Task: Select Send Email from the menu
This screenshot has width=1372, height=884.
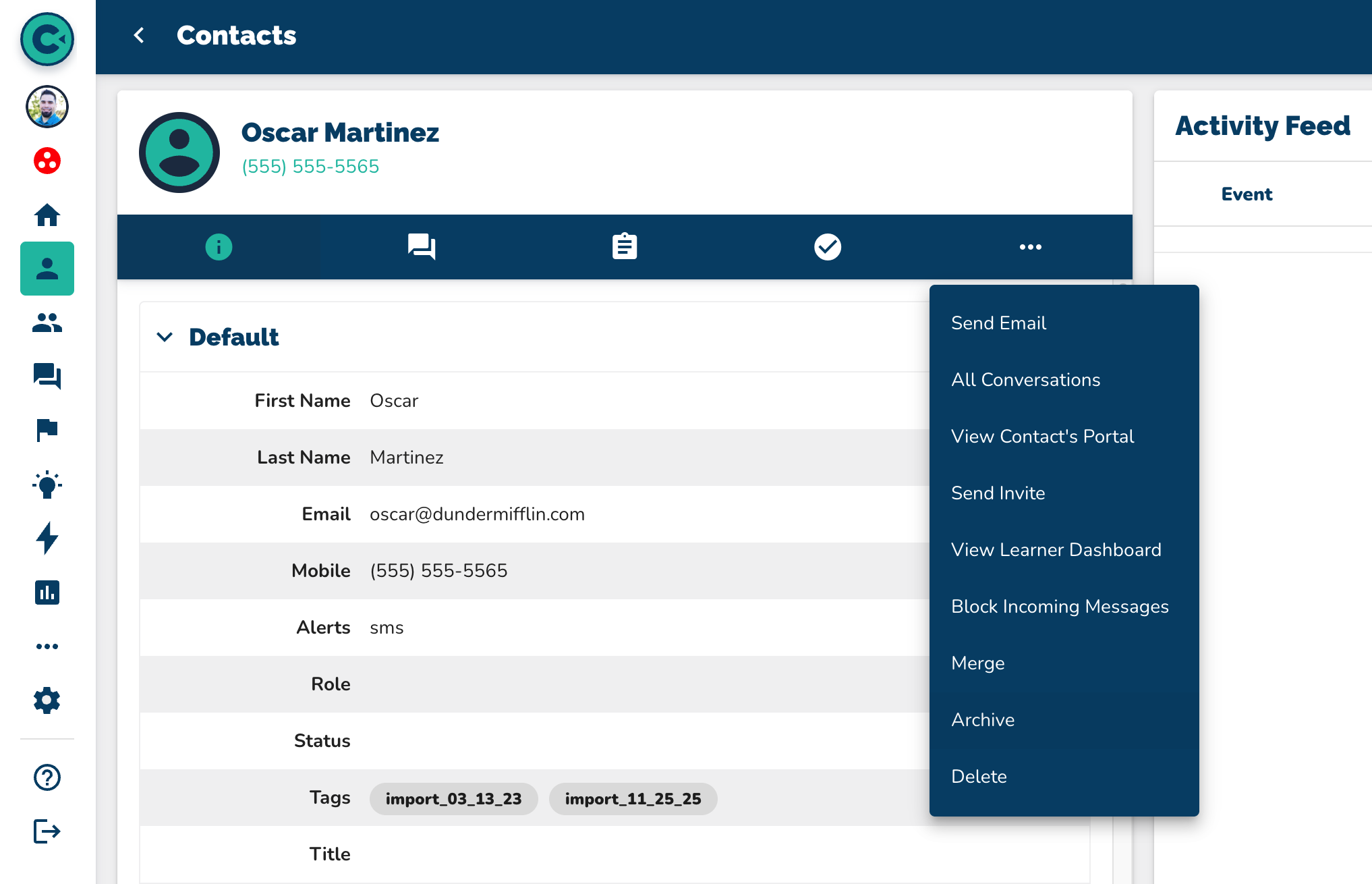Action: click(998, 323)
